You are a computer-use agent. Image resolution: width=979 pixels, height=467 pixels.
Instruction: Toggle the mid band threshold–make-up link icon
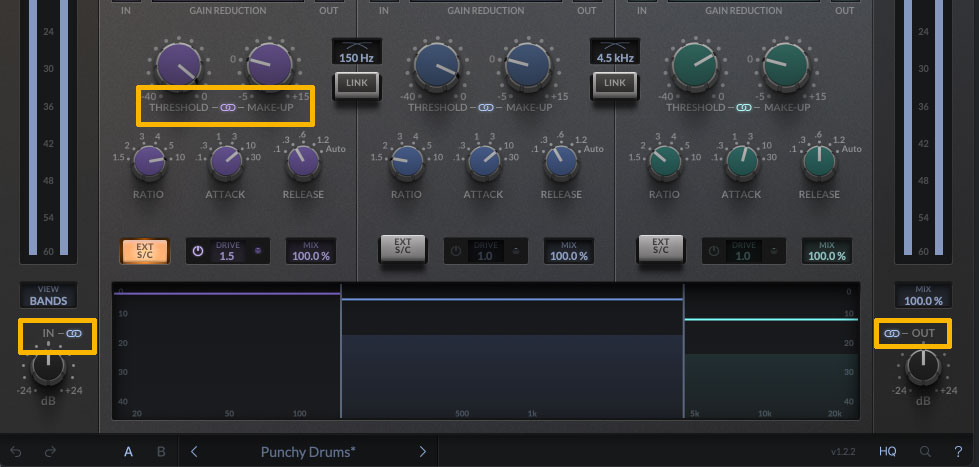[x=486, y=107]
